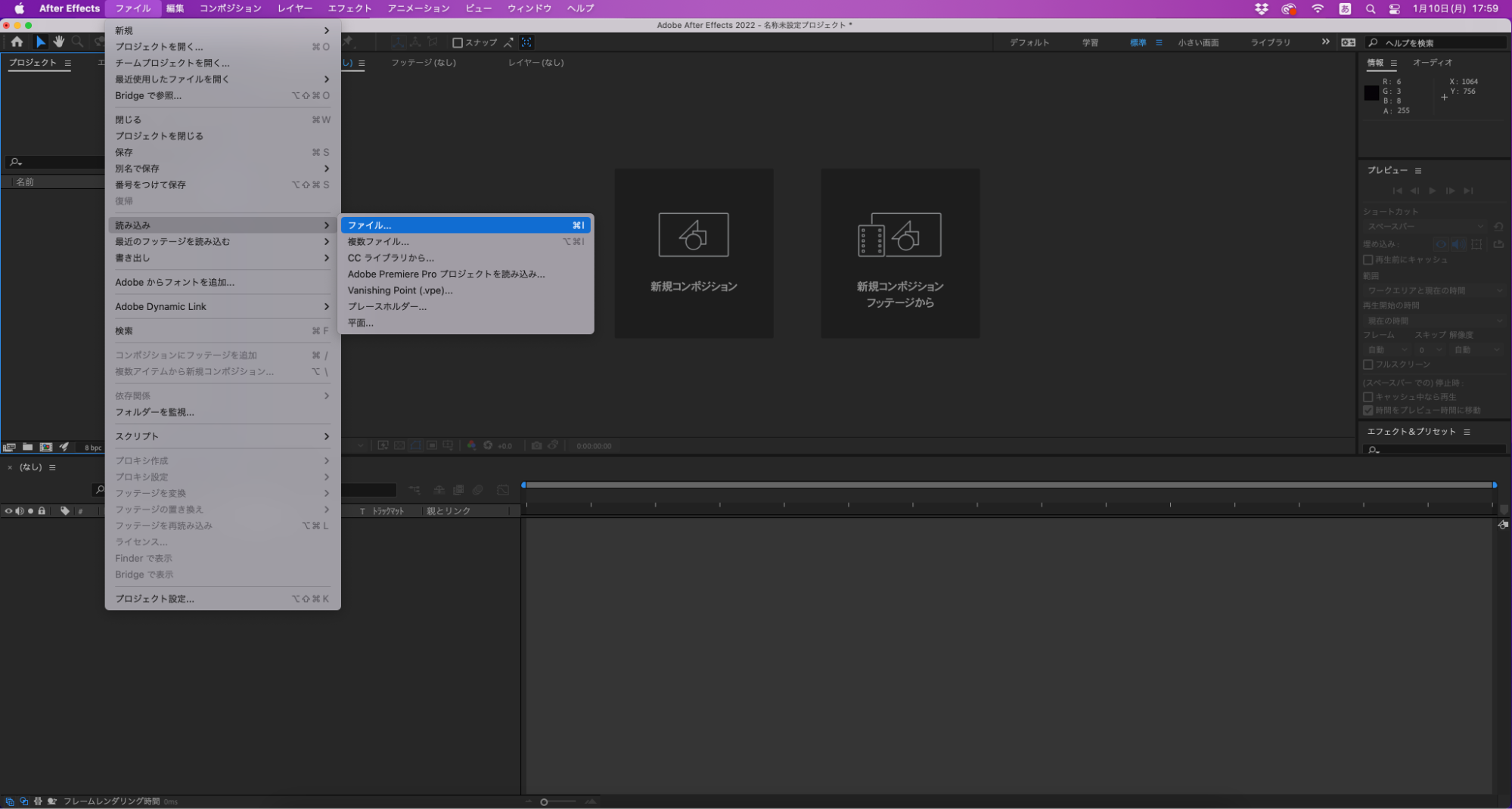Click the reset exposure icon next to +0.0
This screenshot has height=809, width=1512.
[x=488, y=445]
